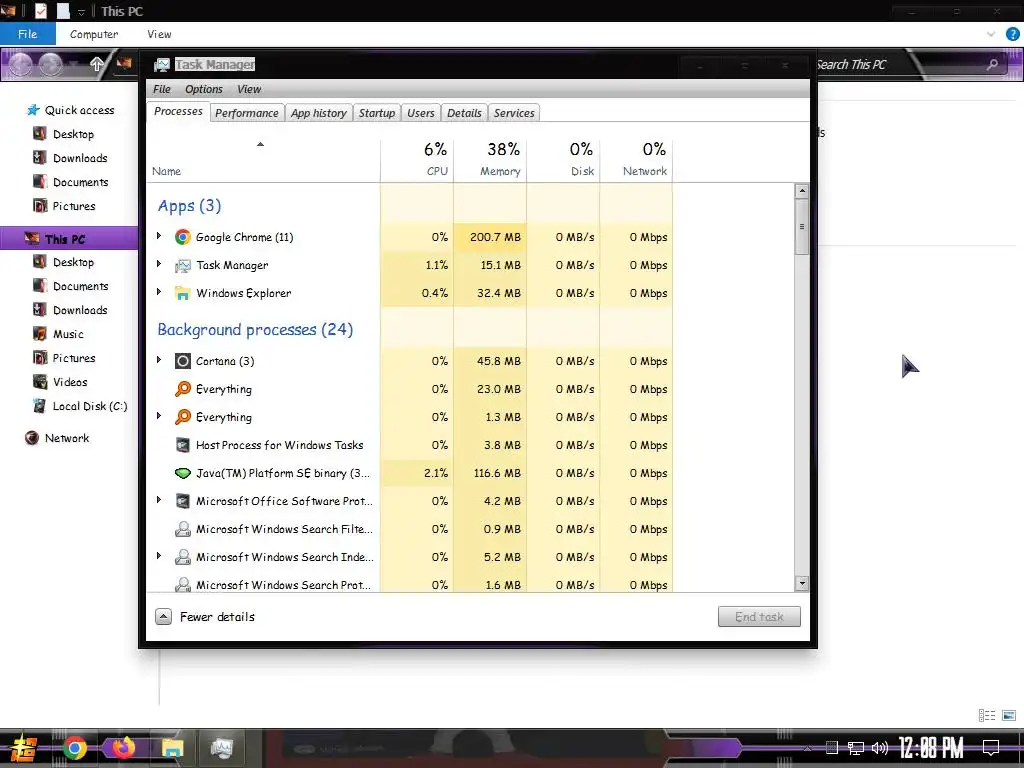Open the Explorer Computer ribbon tab
This screenshot has height=768, width=1024.
94,34
